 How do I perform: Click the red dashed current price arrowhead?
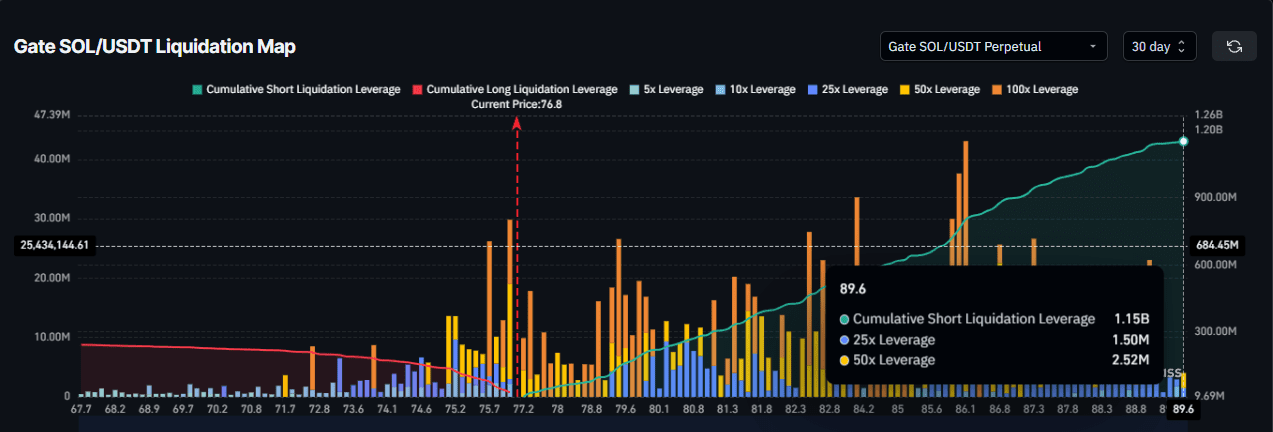[517, 122]
